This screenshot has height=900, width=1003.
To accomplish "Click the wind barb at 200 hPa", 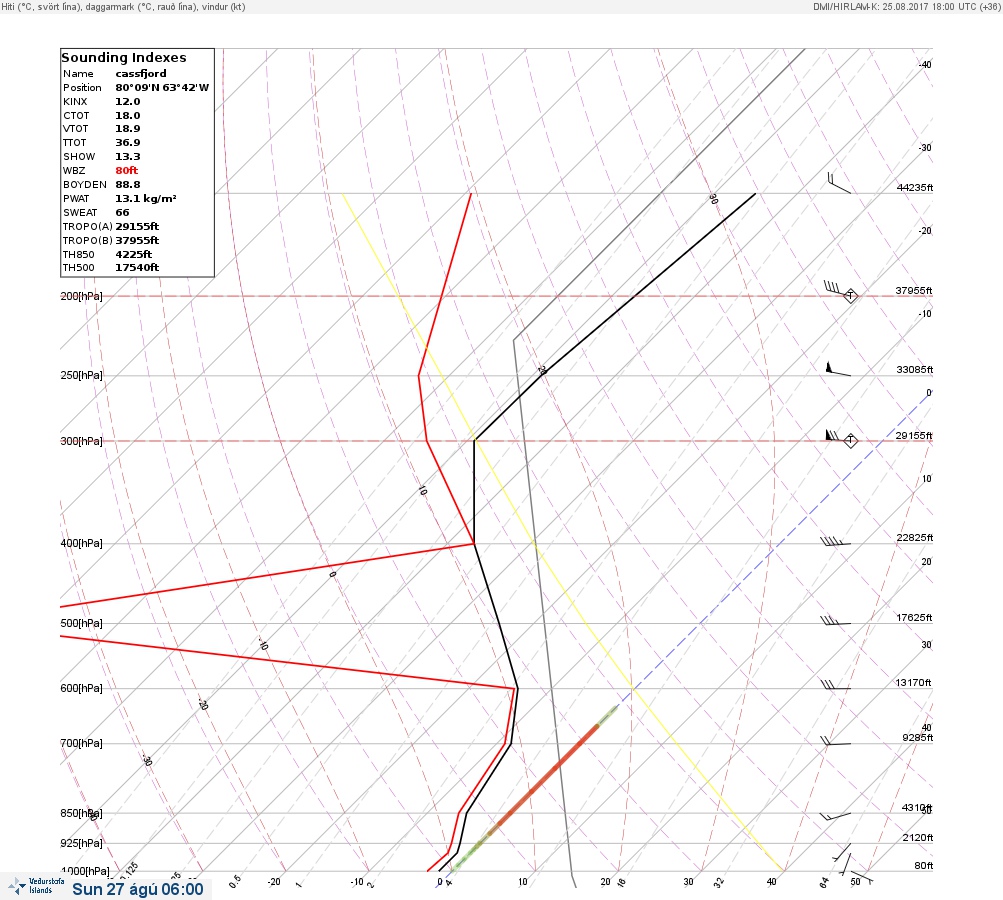I will 837,290.
